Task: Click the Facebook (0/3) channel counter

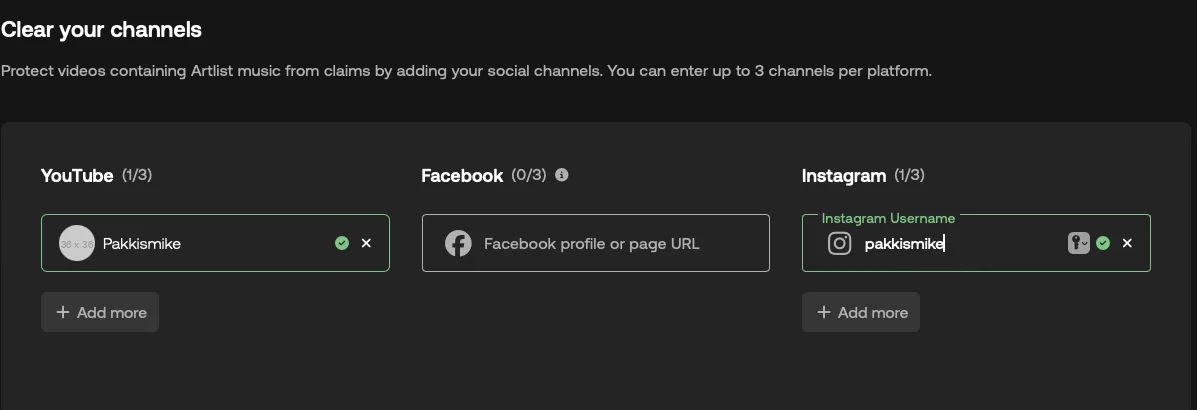Action: 529,175
